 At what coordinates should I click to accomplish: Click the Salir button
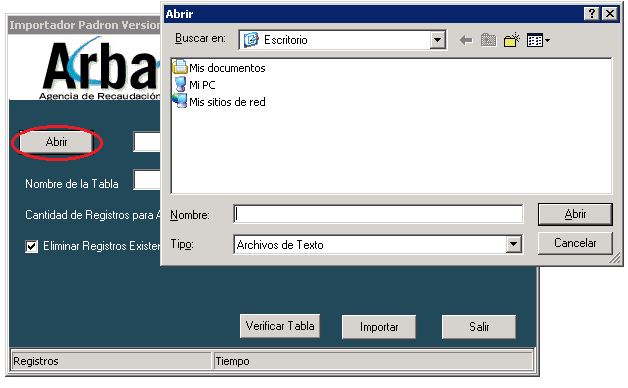coord(479,327)
